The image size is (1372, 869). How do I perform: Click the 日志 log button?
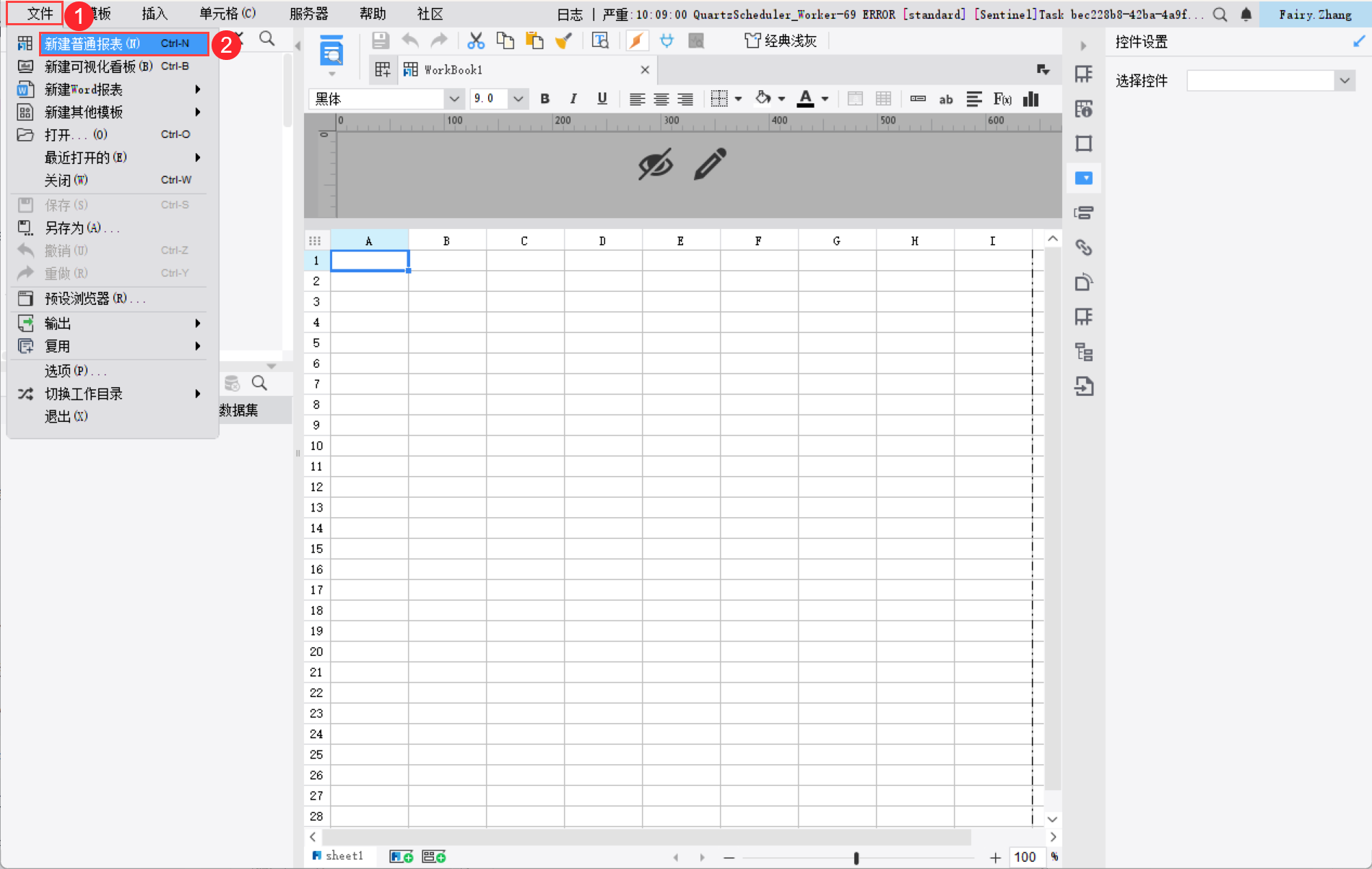570,14
